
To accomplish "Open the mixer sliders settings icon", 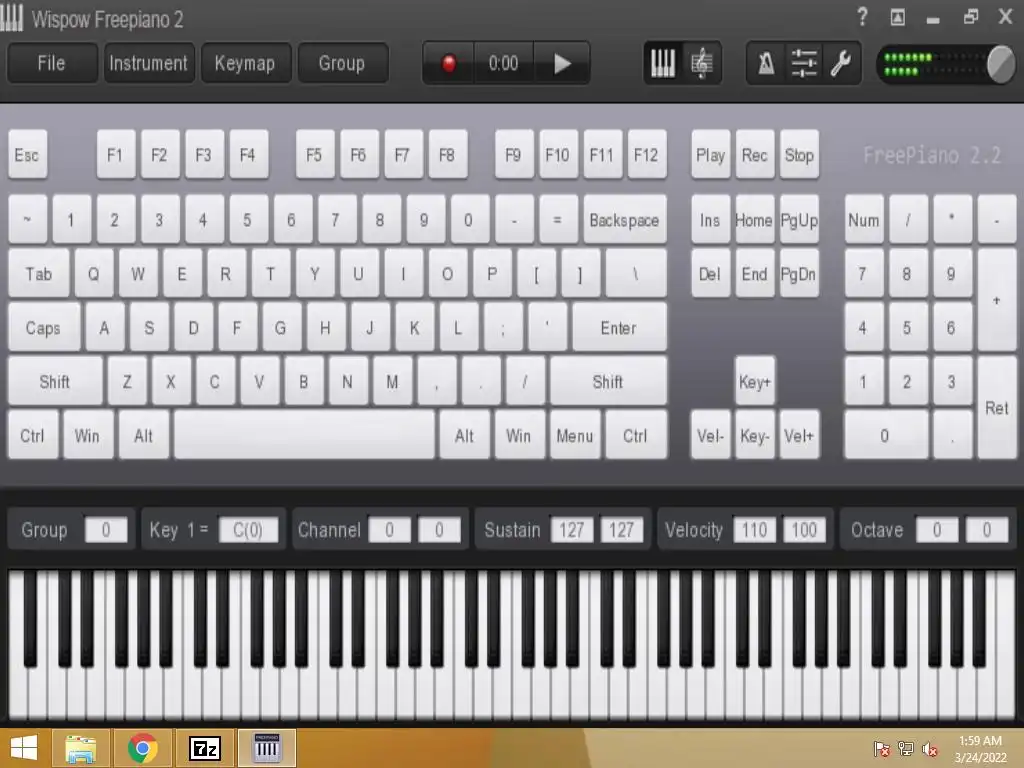I will (804, 63).
